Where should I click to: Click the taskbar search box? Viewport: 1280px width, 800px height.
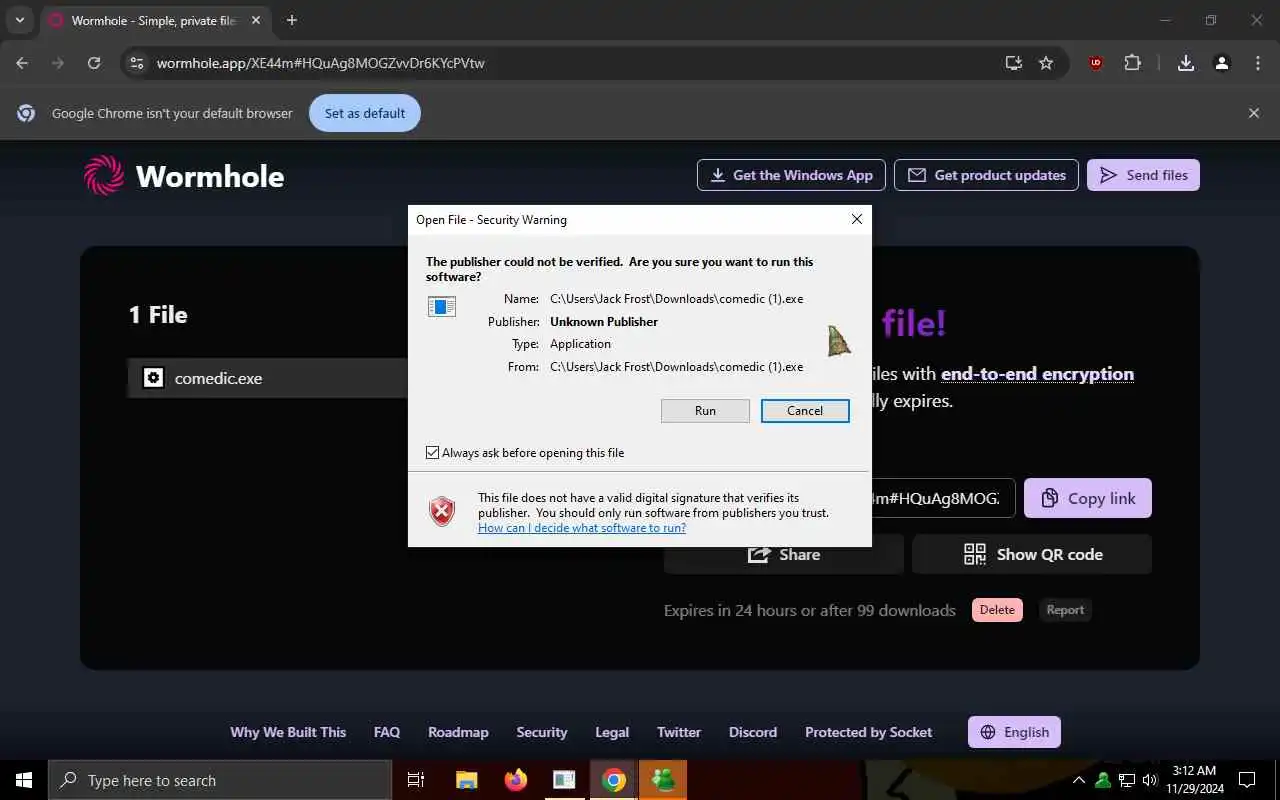pyautogui.click(x=220, y=780)
